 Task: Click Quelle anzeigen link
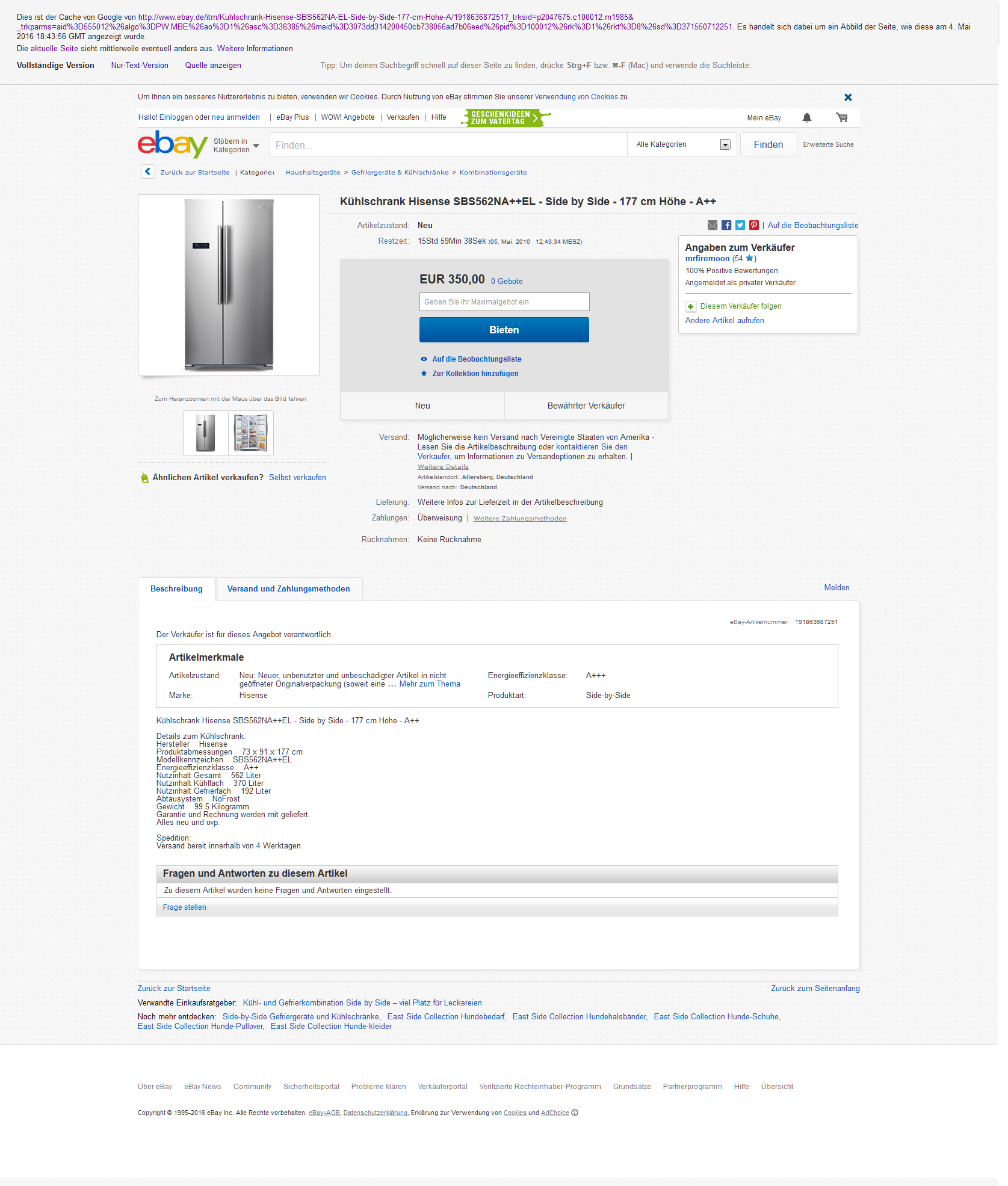click(213, 66)
